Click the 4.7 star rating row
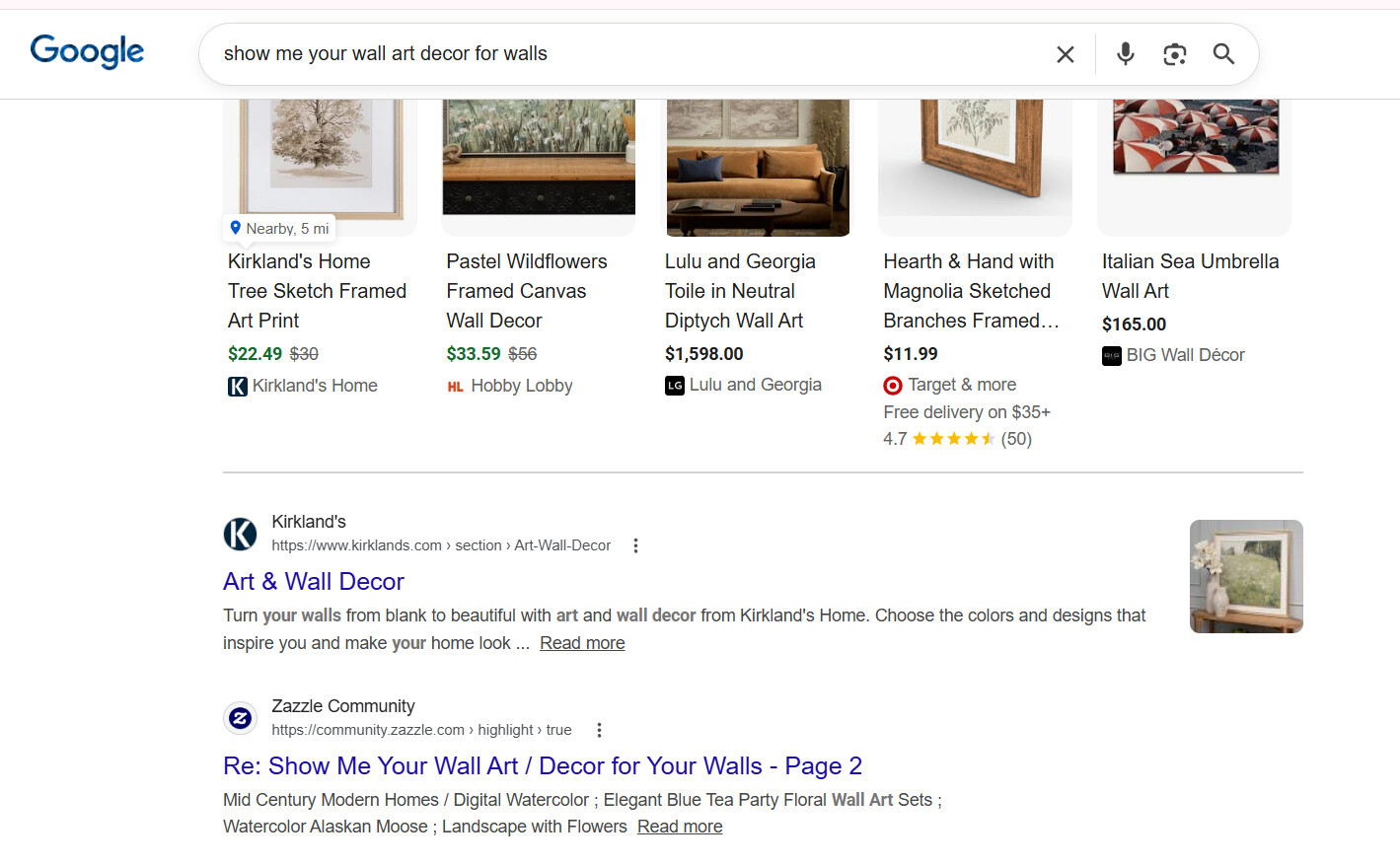This screenshot has width=1400, height=867. pyautogui.click(x=957, y=439)
